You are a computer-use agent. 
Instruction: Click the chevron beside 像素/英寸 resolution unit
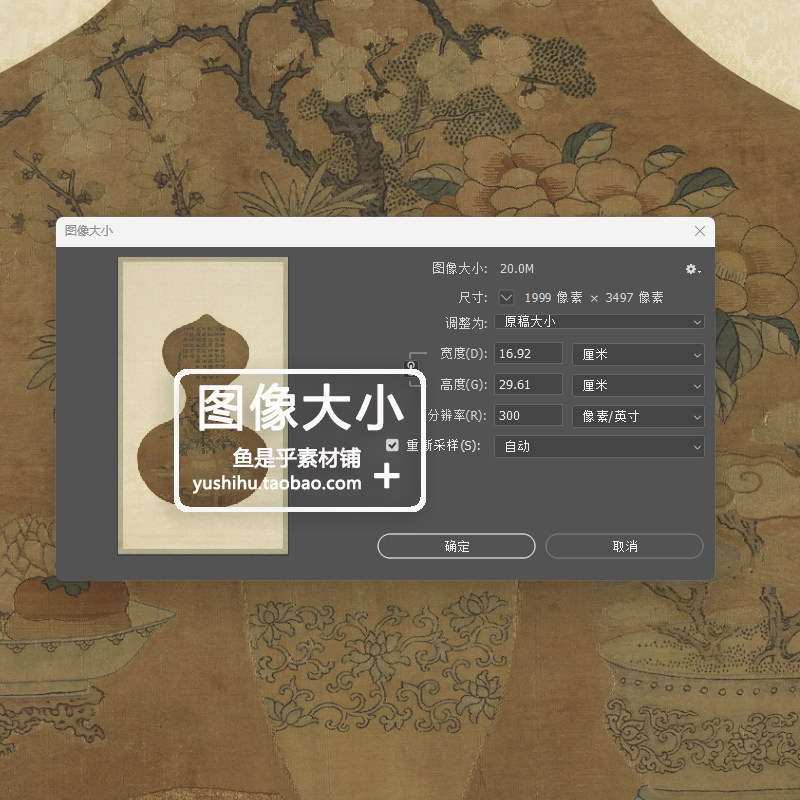click(x=696, y=416)
